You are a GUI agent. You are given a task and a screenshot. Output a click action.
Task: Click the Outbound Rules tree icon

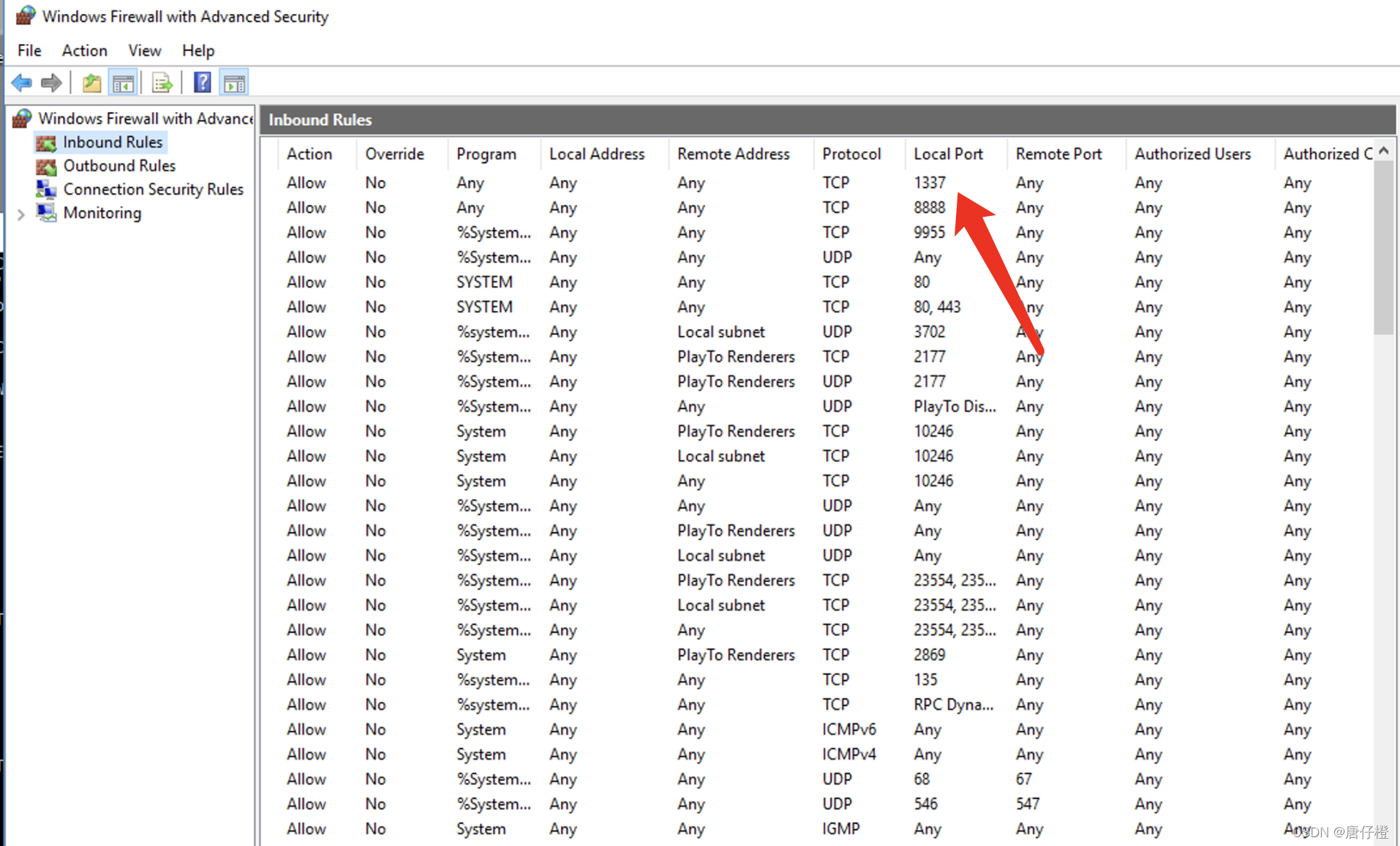click(x=46, y=166)
